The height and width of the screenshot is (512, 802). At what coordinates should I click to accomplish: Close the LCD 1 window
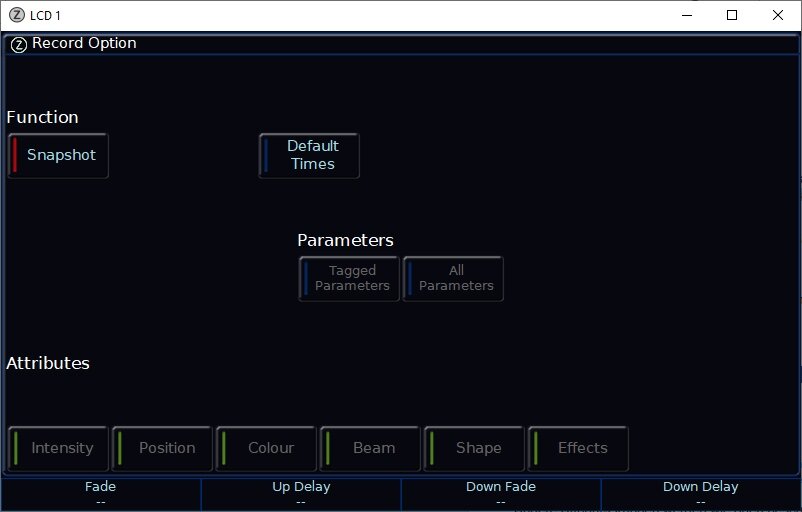[x=778, y=15]
